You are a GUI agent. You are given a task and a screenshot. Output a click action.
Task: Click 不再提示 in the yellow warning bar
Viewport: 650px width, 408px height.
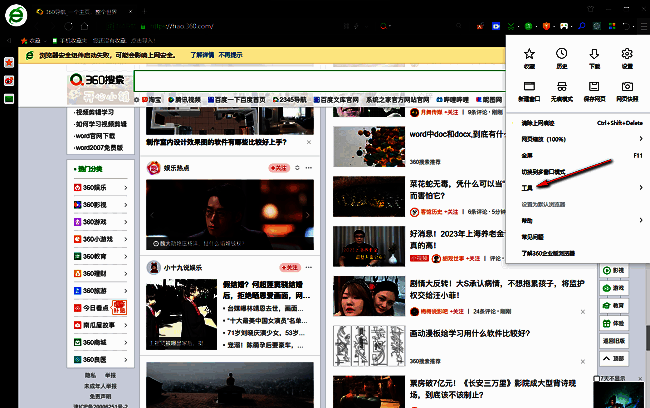(231, 54)
